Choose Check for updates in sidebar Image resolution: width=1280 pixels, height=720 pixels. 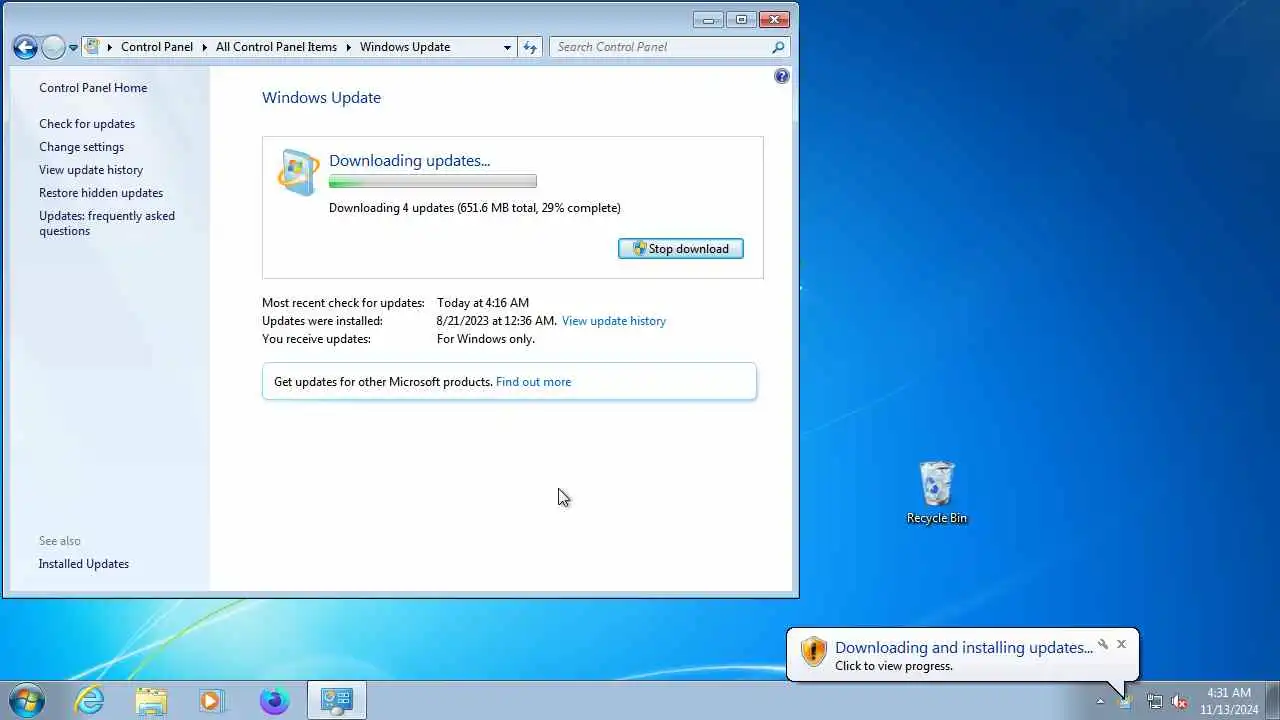[87, 124]
